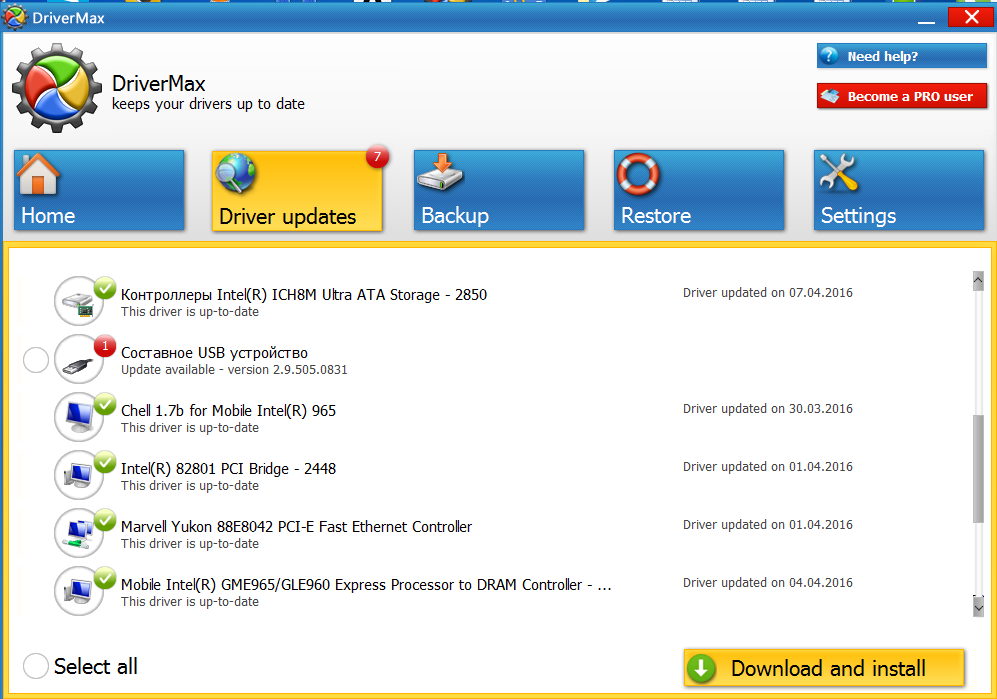Click the Marvell Yukon network adapter icon
Image resolution: width=997 pixels, height=699 pixels.
click(79, 533)
